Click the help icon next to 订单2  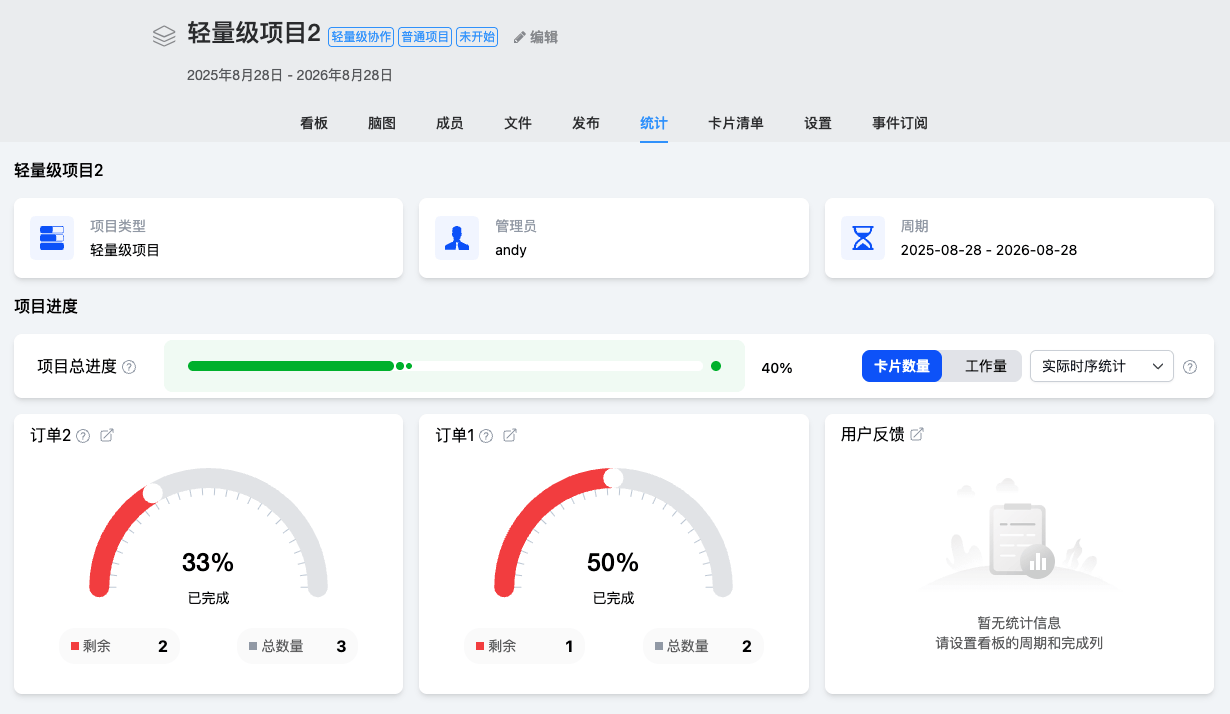point(83,436)
